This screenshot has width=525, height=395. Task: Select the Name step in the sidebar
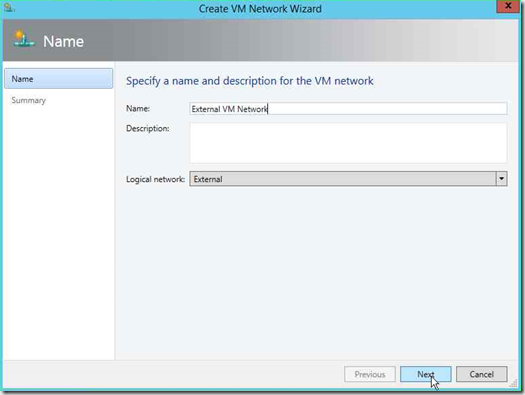pyautogui.click(x=59, y=79)
